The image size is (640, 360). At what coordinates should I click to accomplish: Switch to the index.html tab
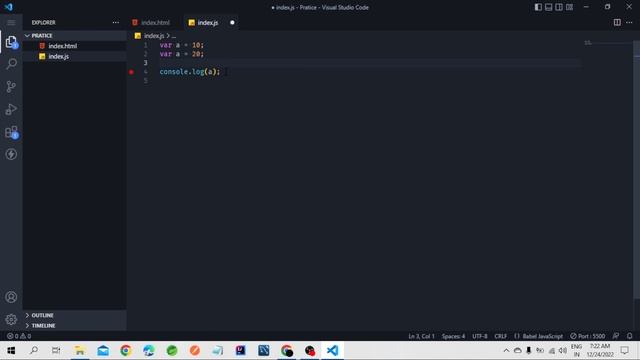(x=155, y=22)
